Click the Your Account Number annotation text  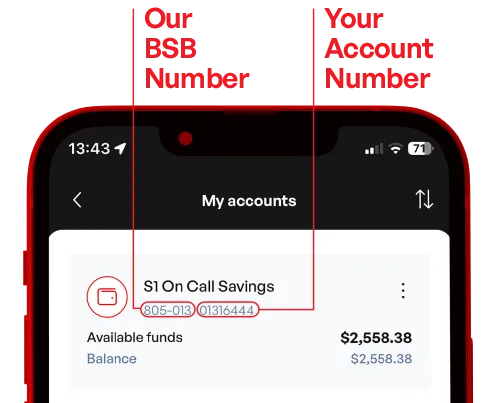(x=379, y=49)
